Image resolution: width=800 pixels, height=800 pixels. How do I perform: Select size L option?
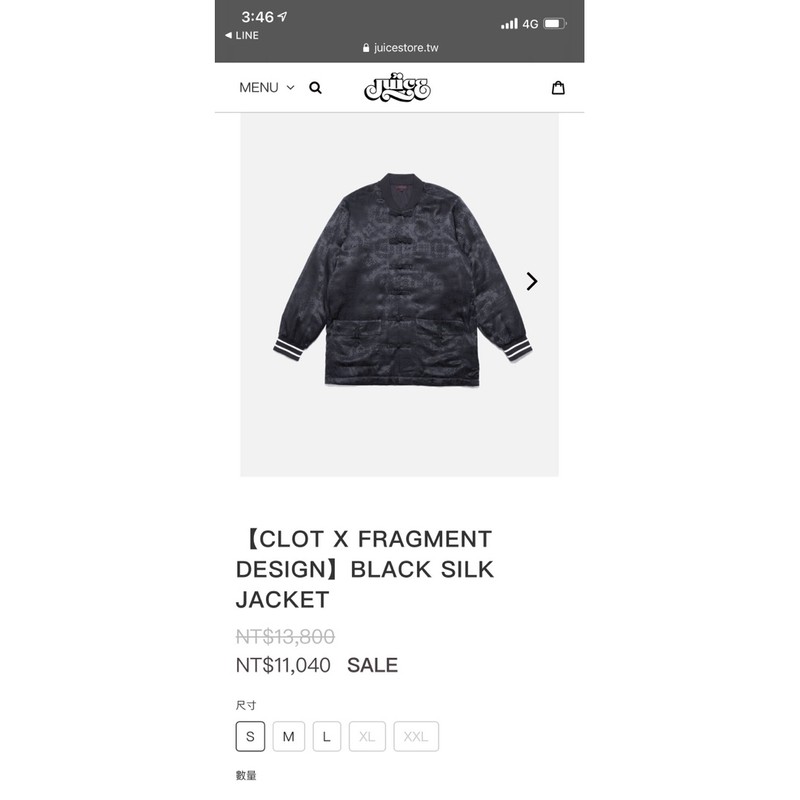click(x=327, y=736)
